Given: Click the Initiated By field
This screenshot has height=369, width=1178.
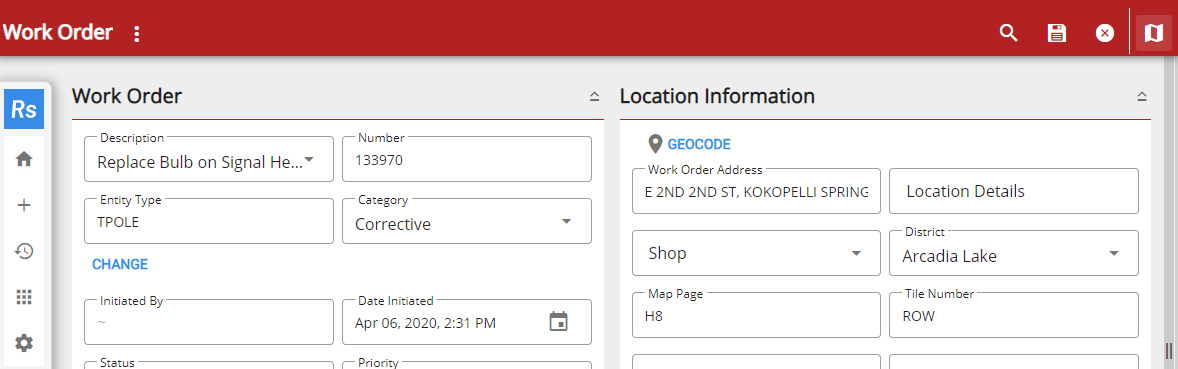Looking at the screenshot, I should click(209, 322).
